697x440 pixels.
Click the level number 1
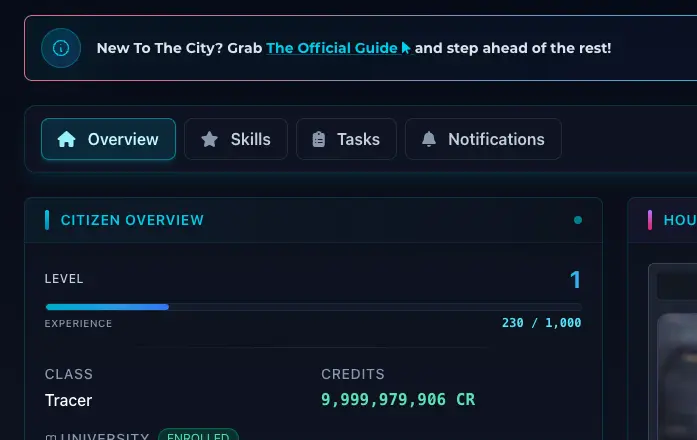575,280
